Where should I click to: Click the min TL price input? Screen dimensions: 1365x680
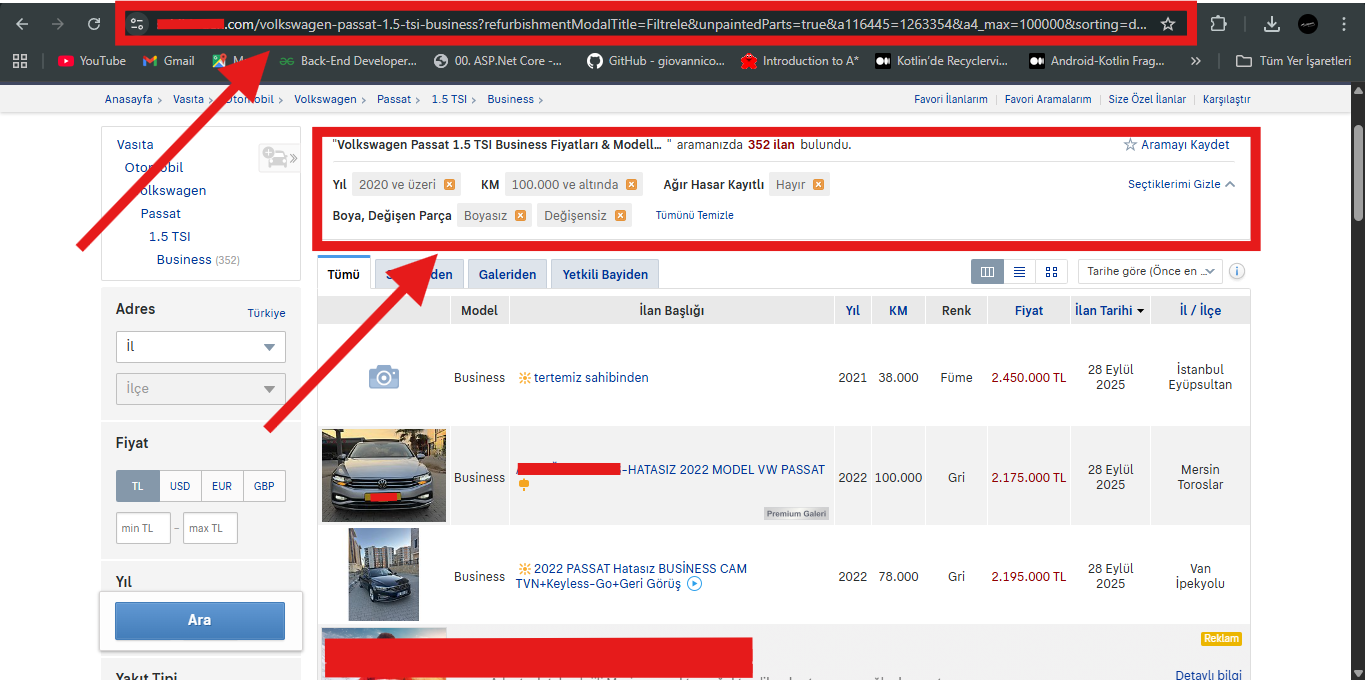[143, 528]
